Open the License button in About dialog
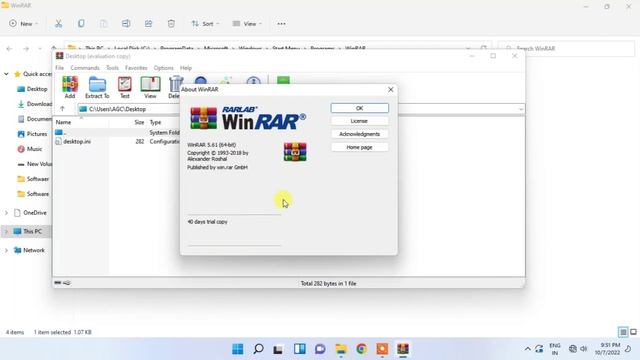This screenshot has height=360, width=640. coord(359,121)
